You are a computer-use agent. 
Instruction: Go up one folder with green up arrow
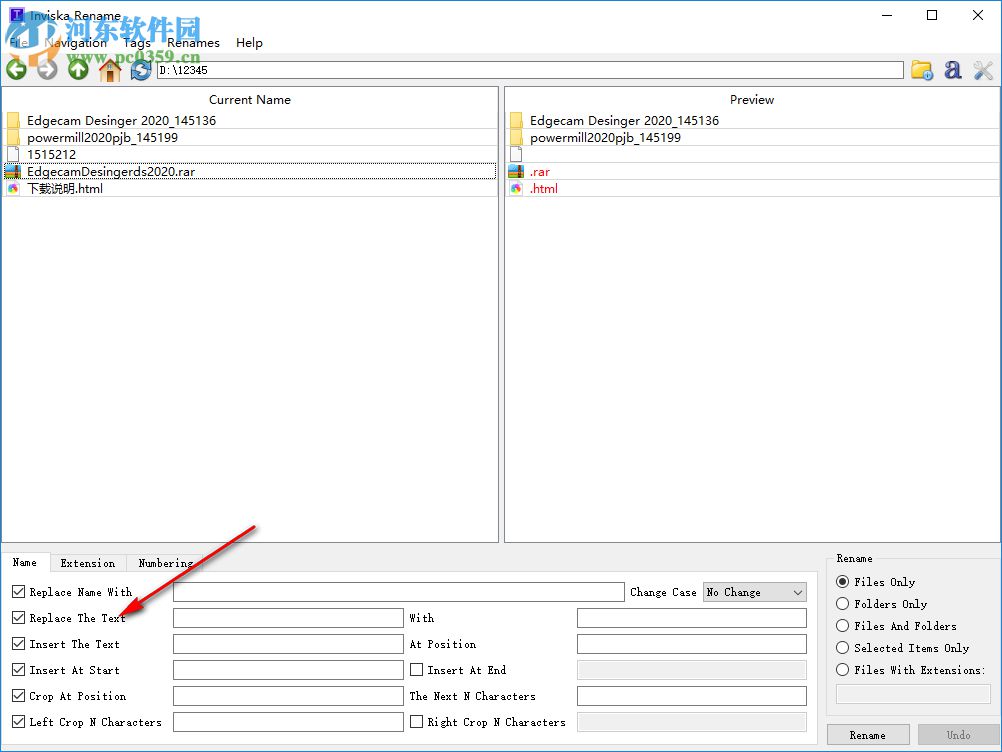(x=79, y=70)
